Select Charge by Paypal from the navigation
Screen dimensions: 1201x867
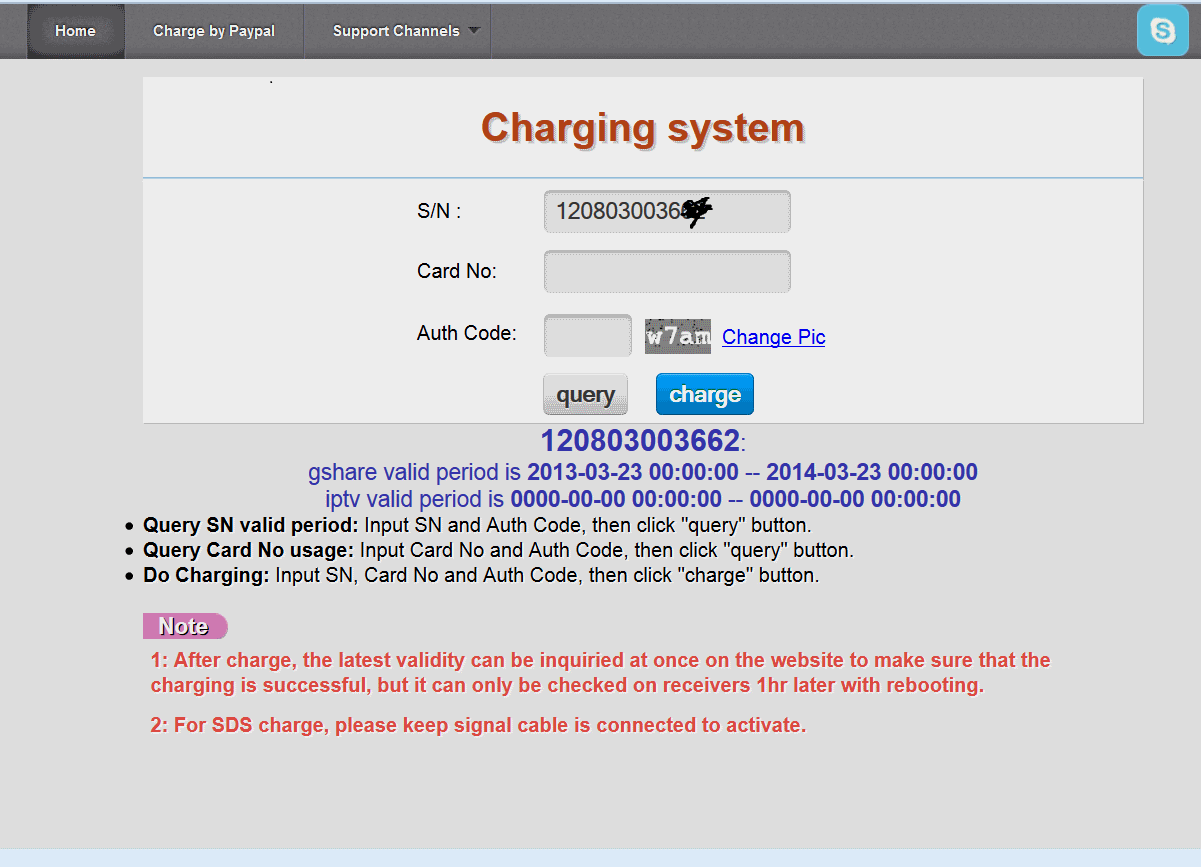pyautogui.click(x=213, y=30)
